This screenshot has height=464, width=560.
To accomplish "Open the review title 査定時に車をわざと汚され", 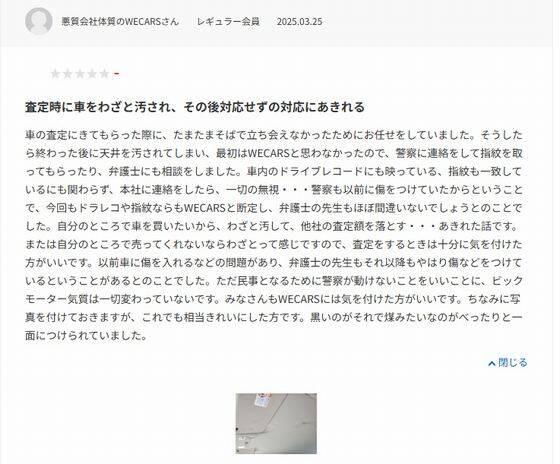I will pos(195,107).
